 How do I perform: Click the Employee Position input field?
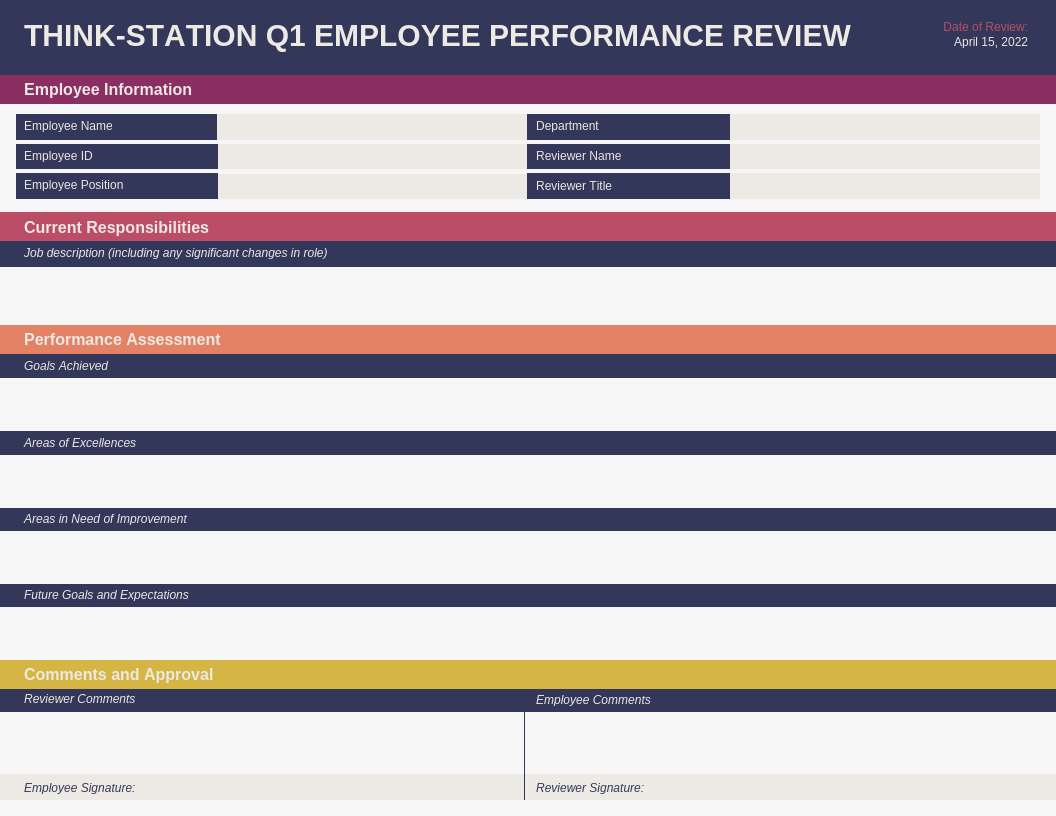370,186
